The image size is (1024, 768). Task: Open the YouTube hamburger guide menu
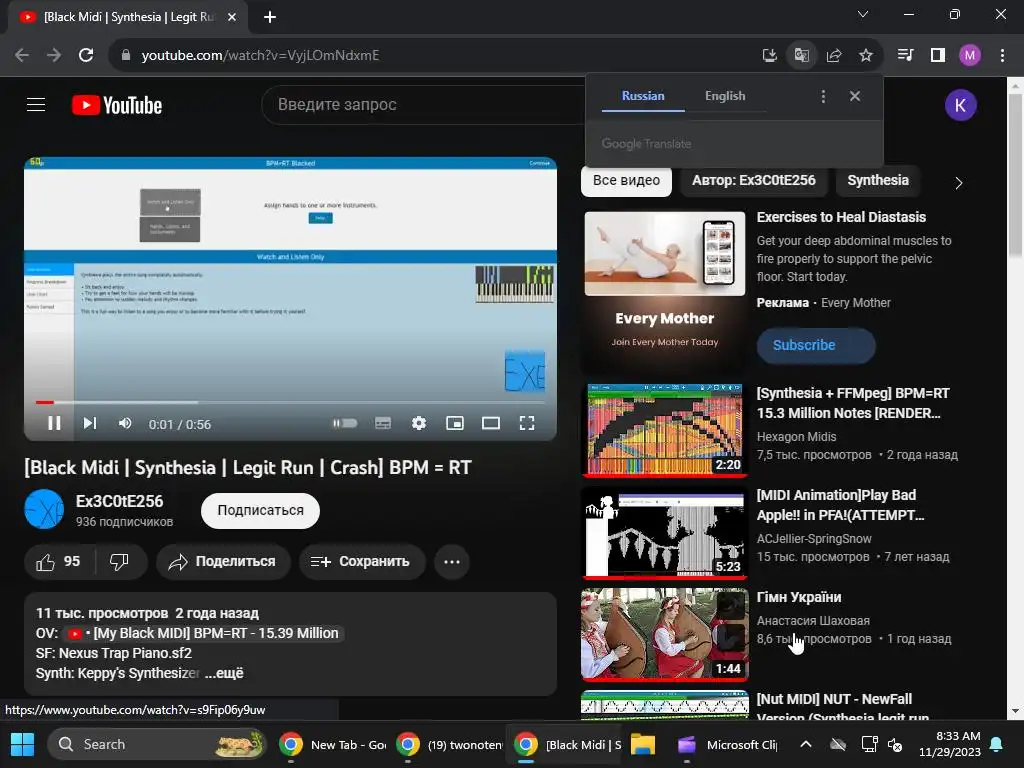pyautogui.click(x=36, y=104)
